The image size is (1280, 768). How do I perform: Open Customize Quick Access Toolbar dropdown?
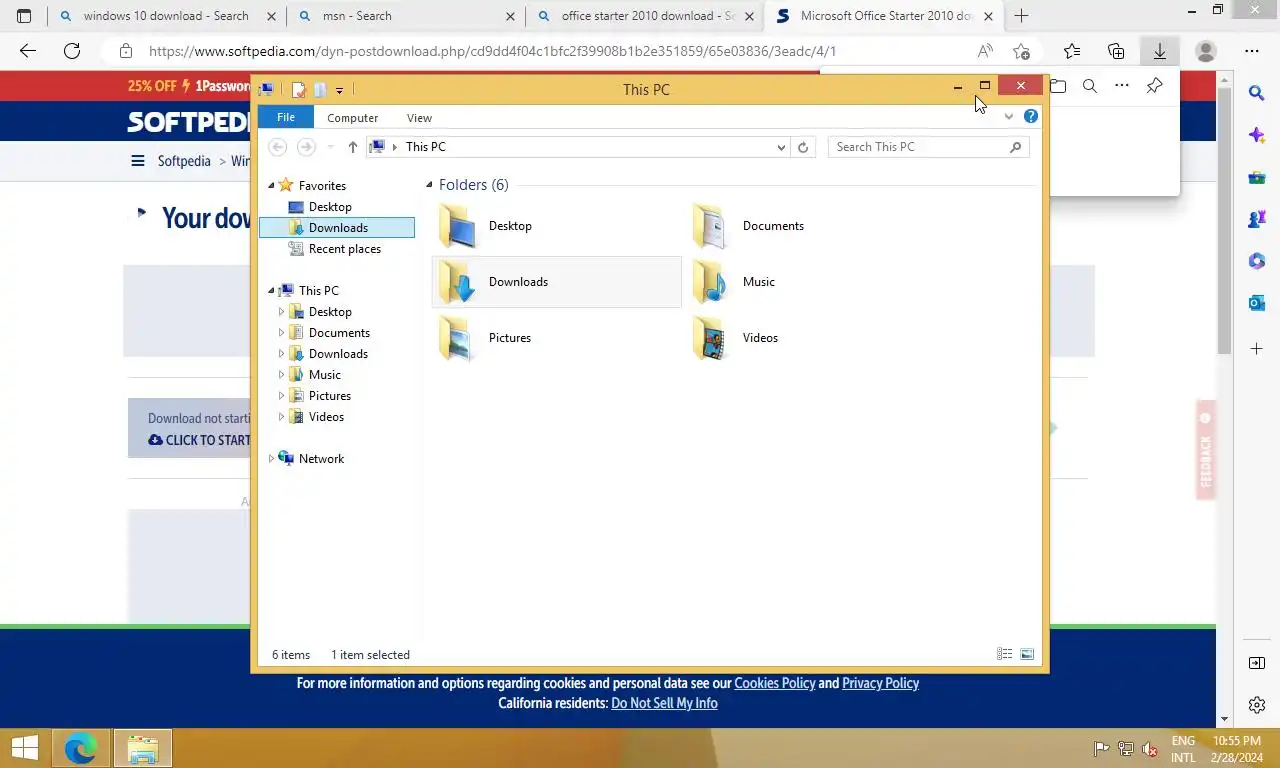pyautogui.click(x=340, y=90)
